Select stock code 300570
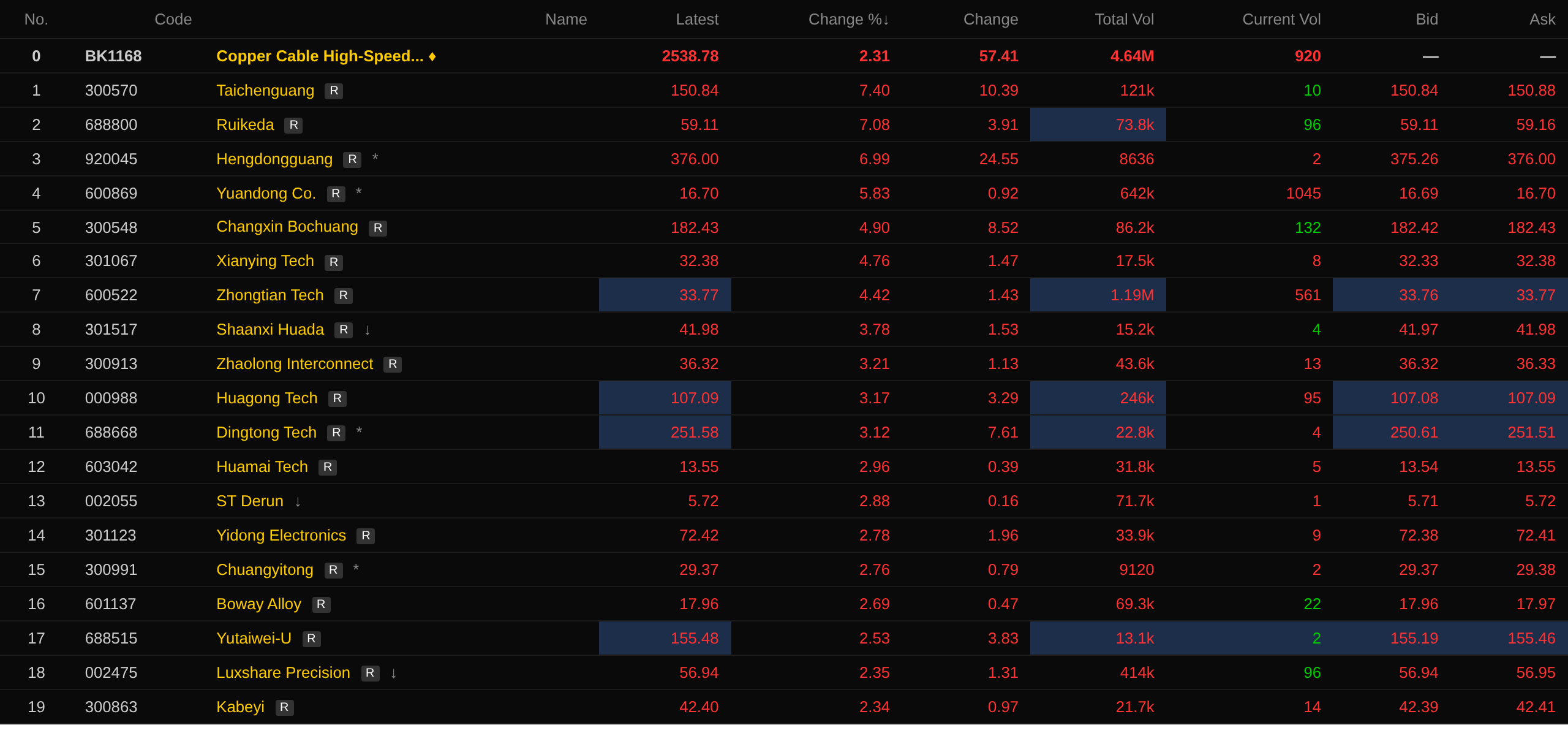The image size is (1568, 733). 111,91
